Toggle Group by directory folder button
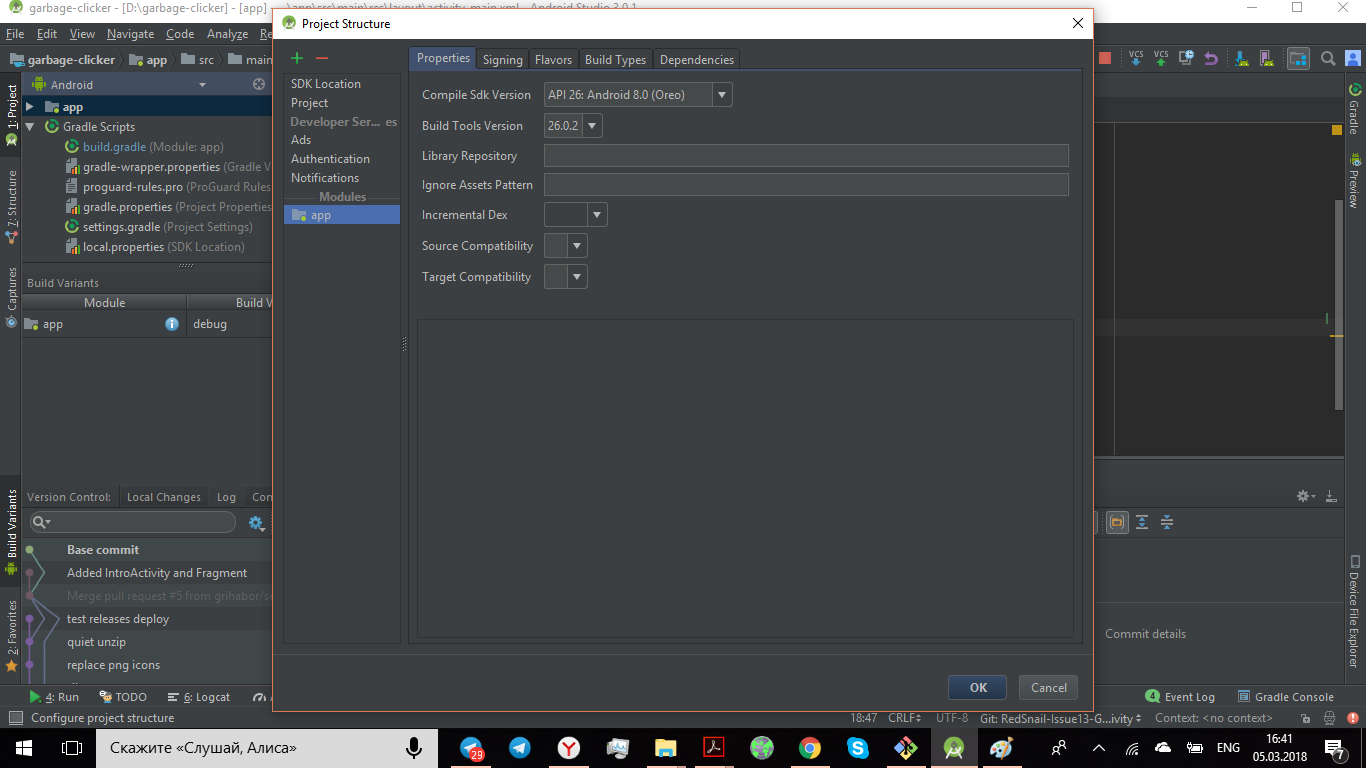 pyautogui.click(x=1116, y=522)
